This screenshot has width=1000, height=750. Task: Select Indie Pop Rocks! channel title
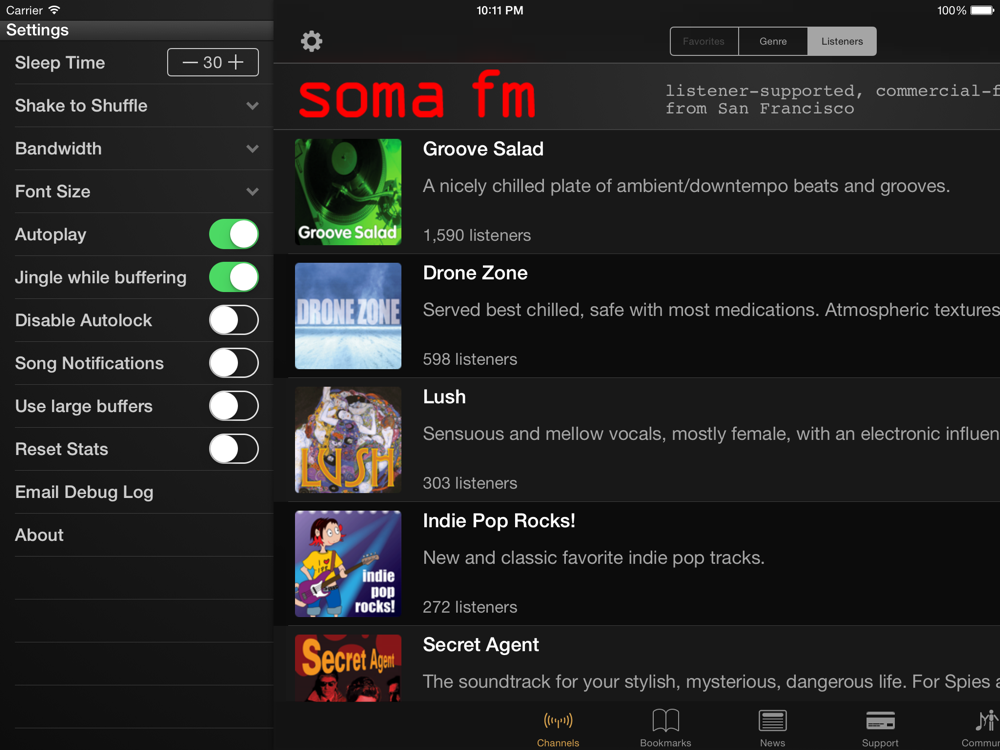499,520
